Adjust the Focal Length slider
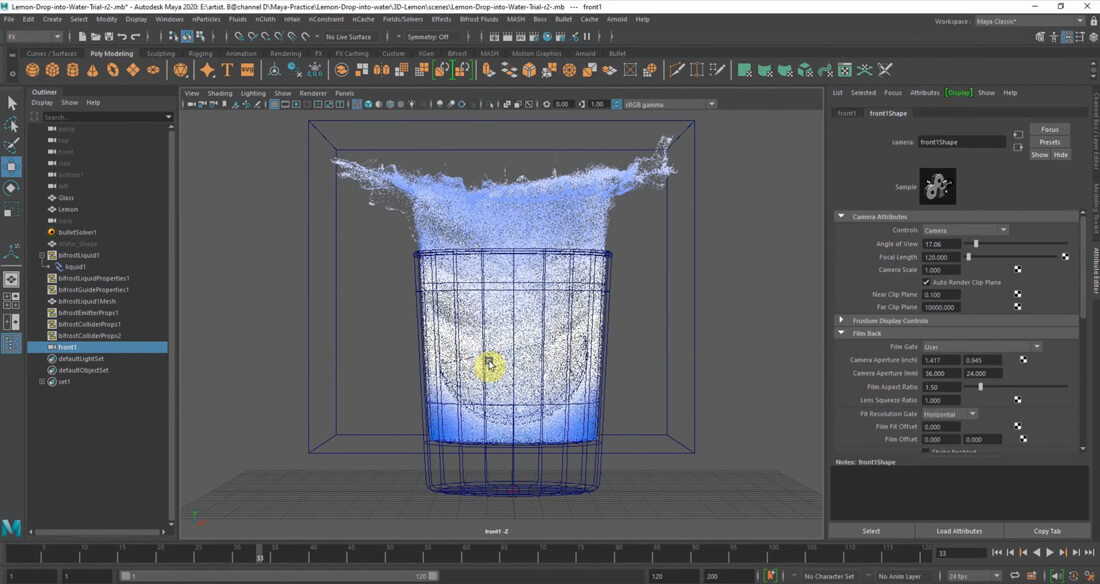The height and width of the screenshot is (584, 1100). 969,257
